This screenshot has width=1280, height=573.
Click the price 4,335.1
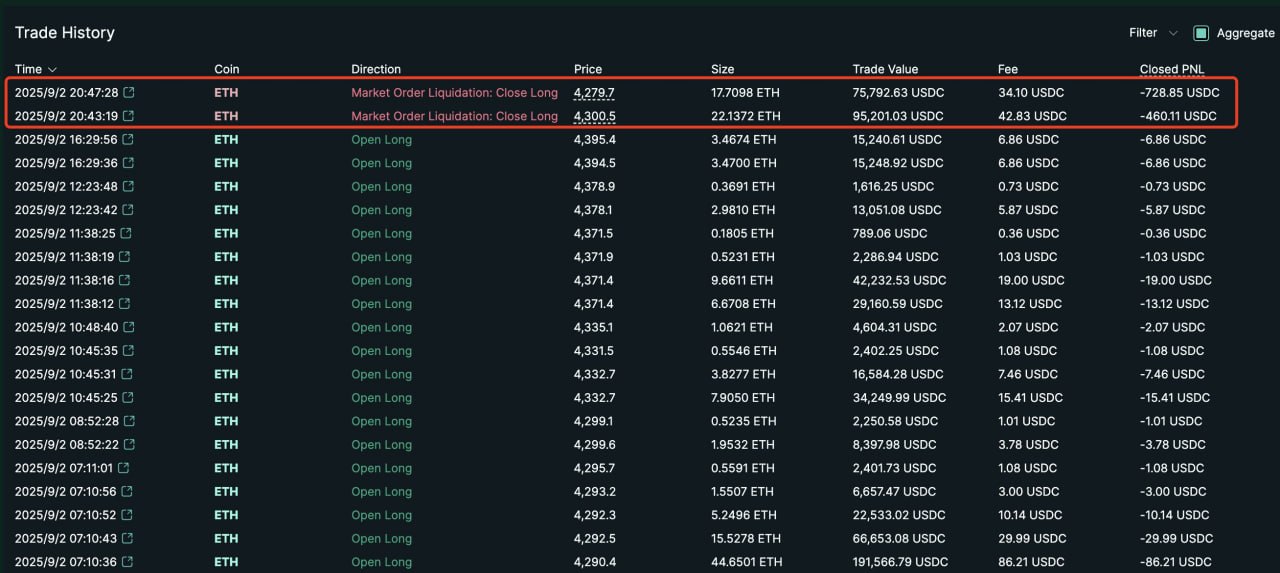594,327
